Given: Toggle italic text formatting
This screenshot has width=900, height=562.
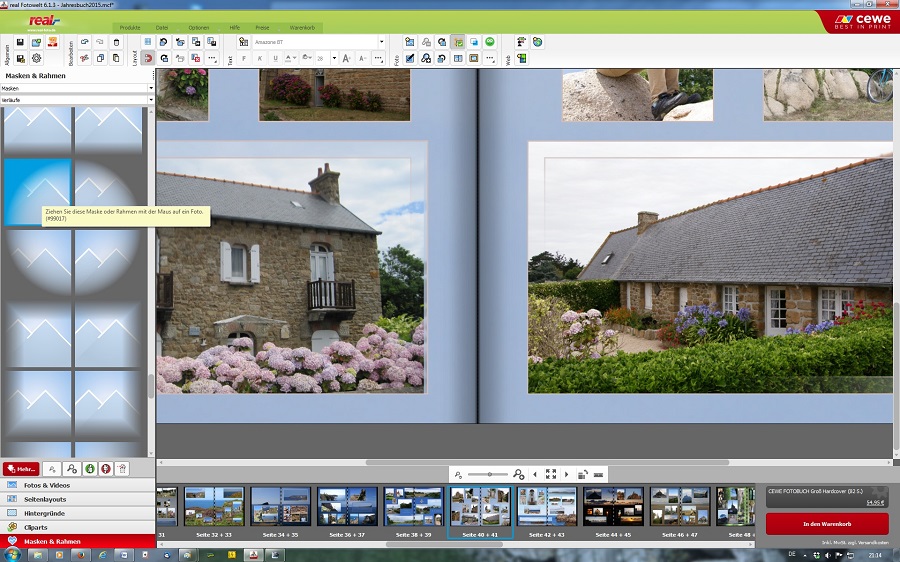Looking at the screenshot, I should click(259, 59).
